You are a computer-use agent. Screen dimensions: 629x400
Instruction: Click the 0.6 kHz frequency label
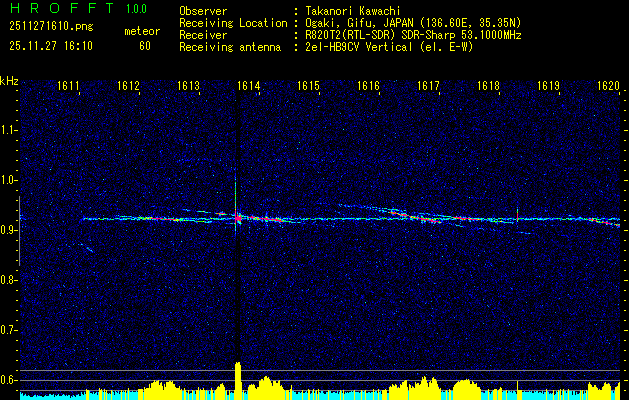8,380
